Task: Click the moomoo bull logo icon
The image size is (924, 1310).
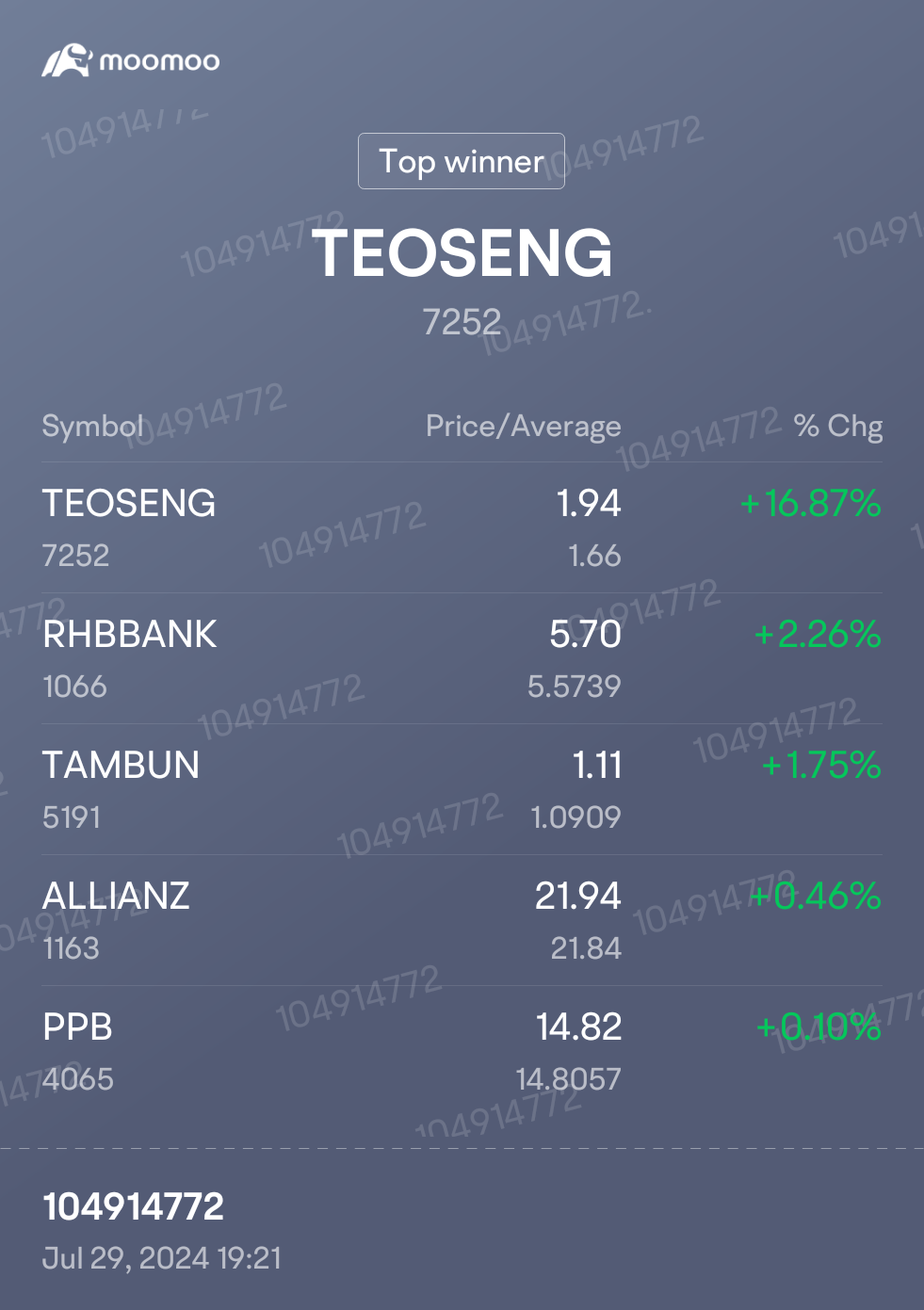Action: coord(66,60)
